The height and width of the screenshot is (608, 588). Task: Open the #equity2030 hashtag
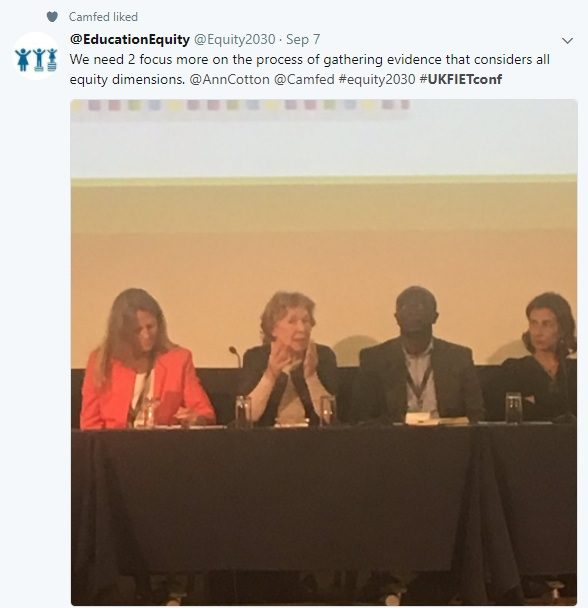pos(377,79)
